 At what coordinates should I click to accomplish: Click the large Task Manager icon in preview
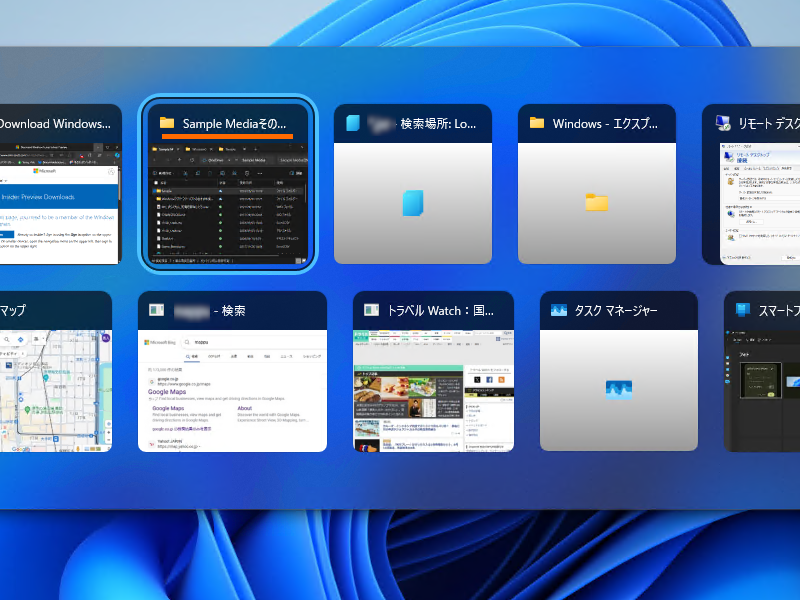(619, 390)
